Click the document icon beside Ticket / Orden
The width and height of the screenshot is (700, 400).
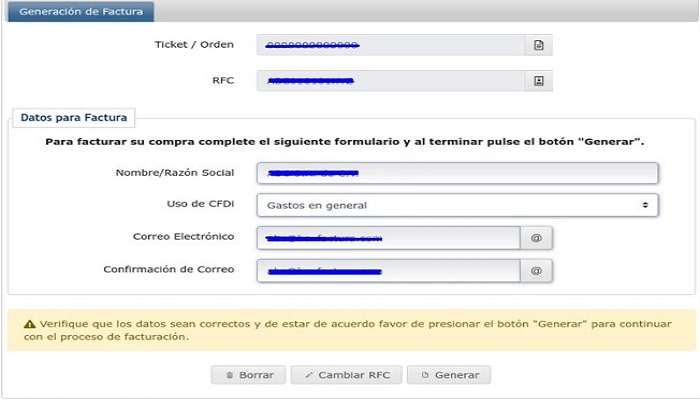[x=538, y=45]
